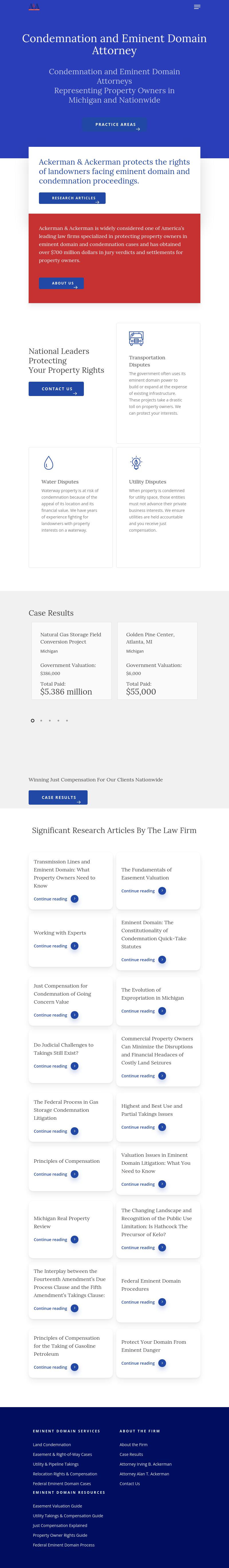Open Land Condemnation footer link
The width and height of the screenshot is (229, 1568).
coord(52,1444)
